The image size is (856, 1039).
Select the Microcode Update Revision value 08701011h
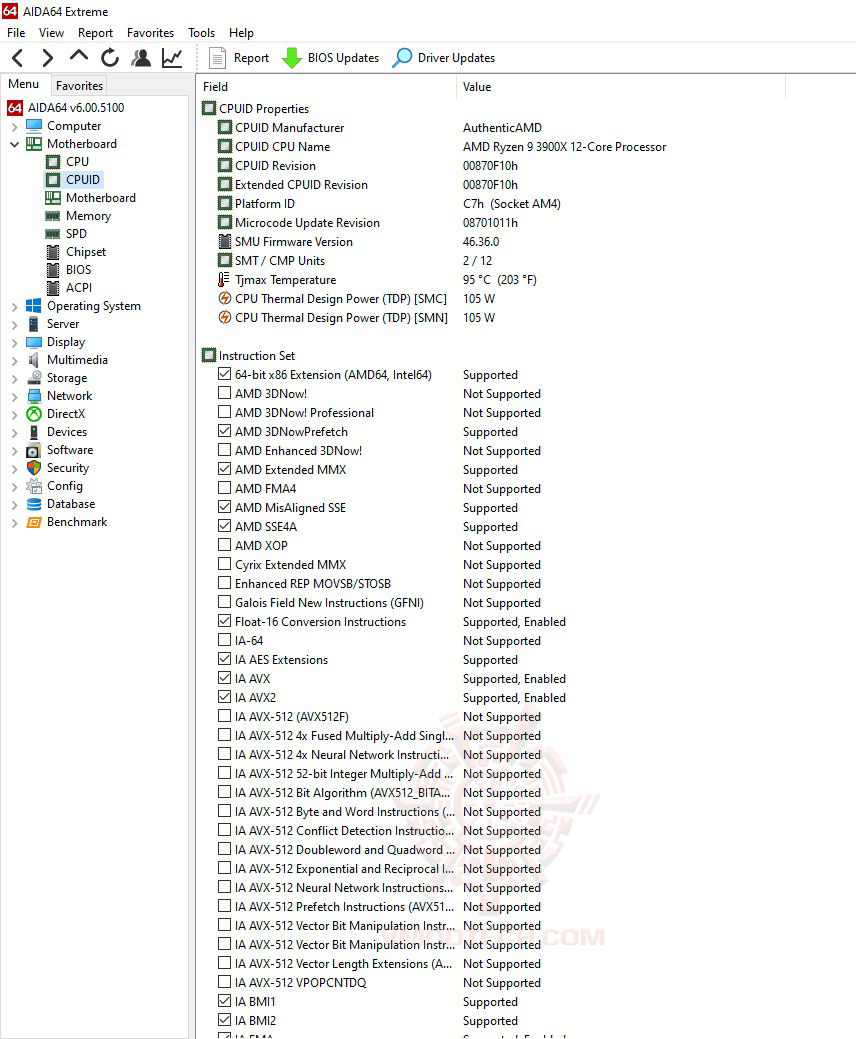490,223
